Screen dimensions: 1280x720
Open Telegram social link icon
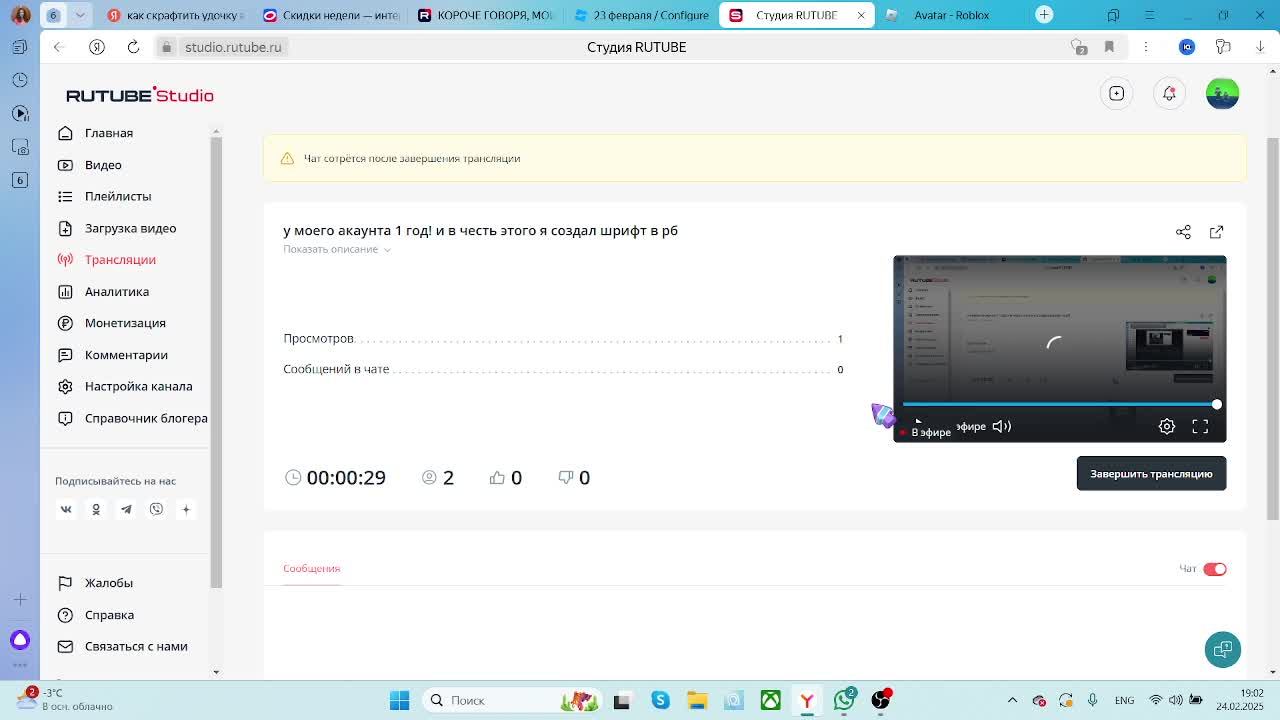click(x=126, y=509)
